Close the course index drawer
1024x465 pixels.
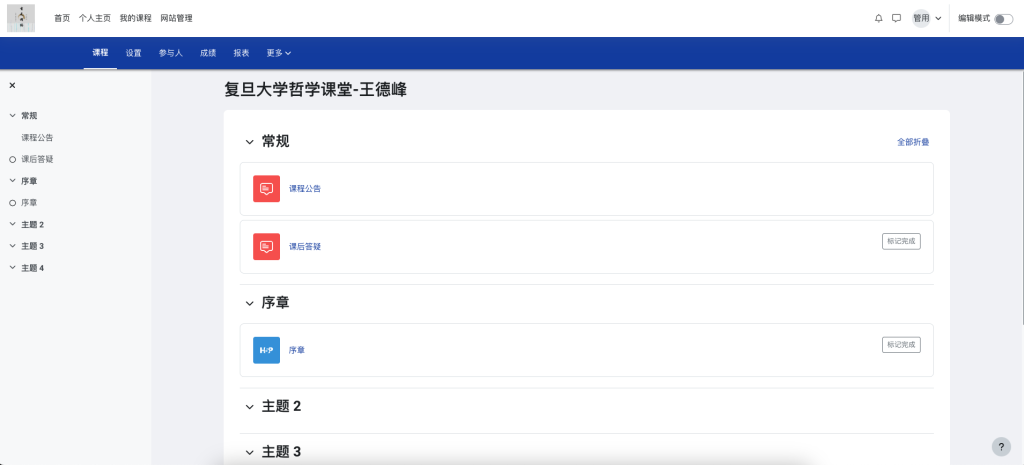click(12, 86)
